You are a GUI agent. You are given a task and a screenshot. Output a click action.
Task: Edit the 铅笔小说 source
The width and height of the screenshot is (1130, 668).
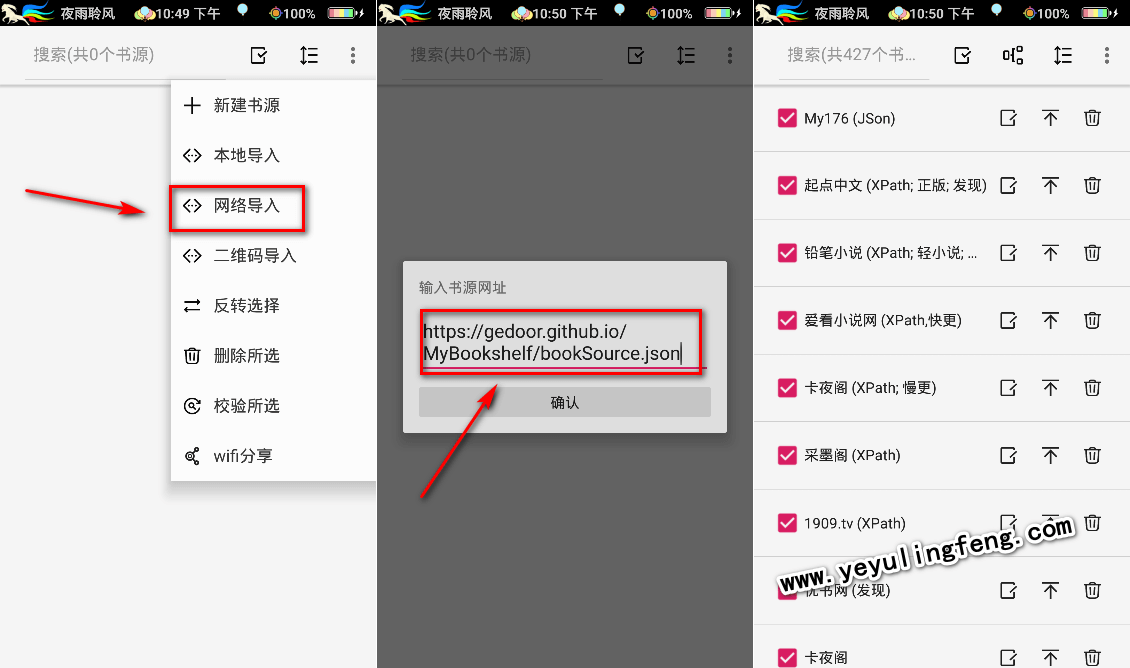1009,253
